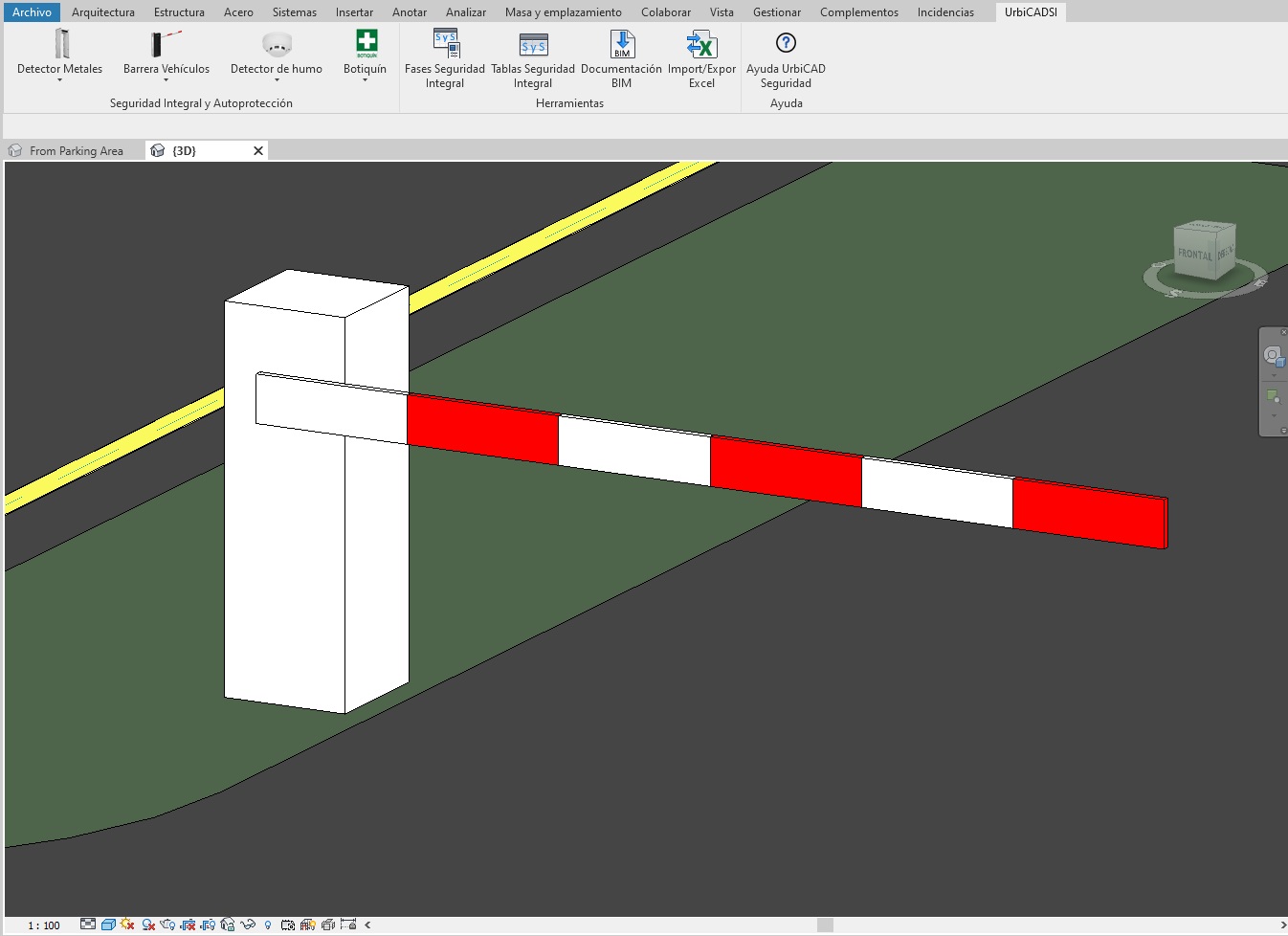
Task: Toggle sun path off/on in view bar
Action: (127, 925)
